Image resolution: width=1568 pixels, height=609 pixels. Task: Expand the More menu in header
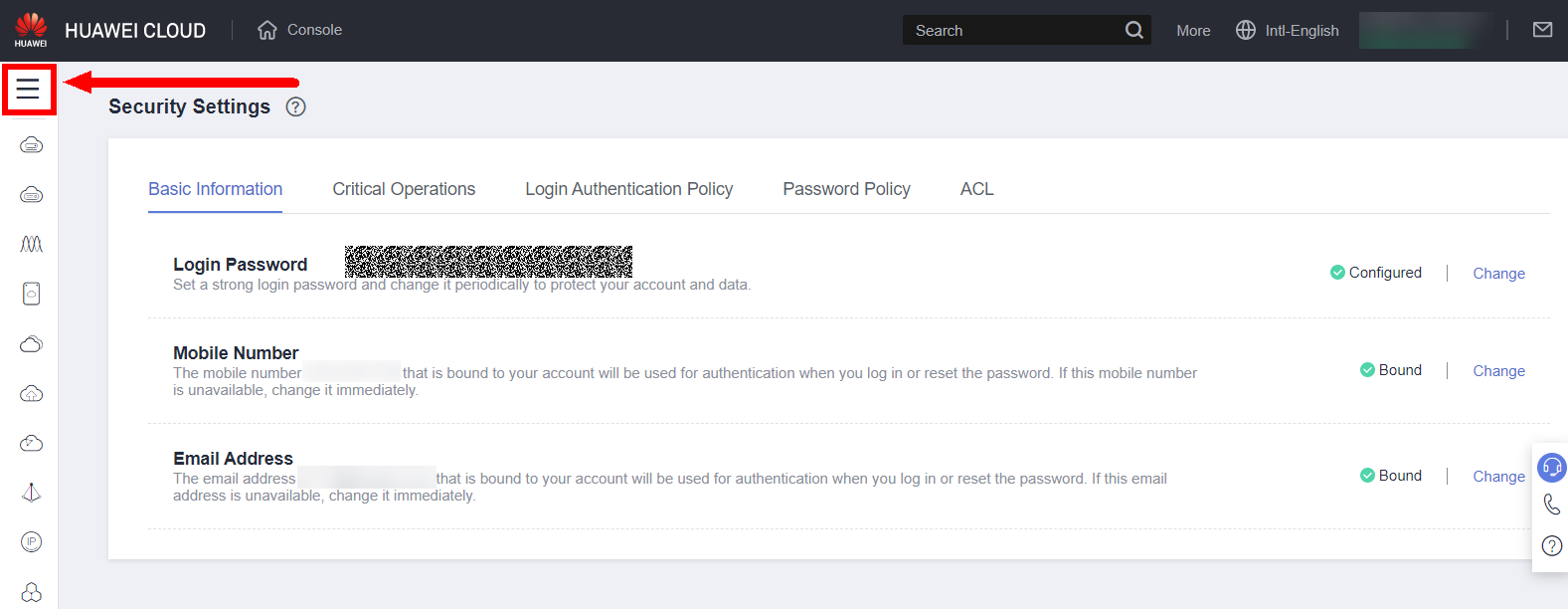pos(1193,31)
